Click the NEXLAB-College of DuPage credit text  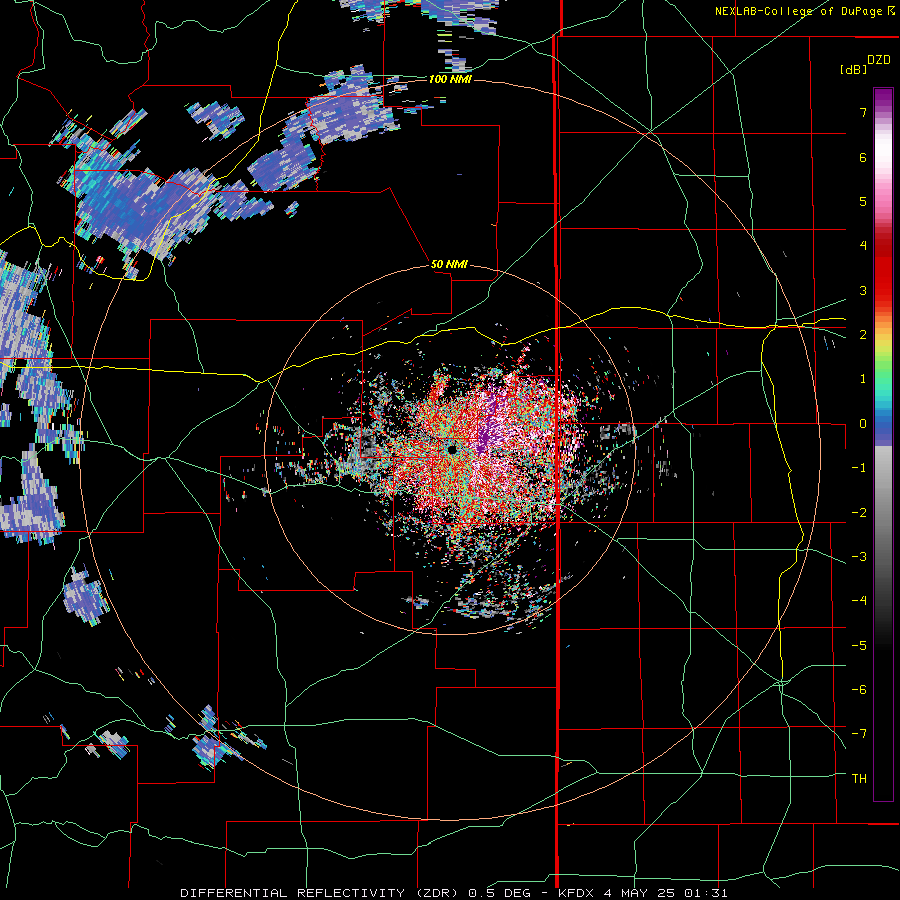tap(801, 11)
